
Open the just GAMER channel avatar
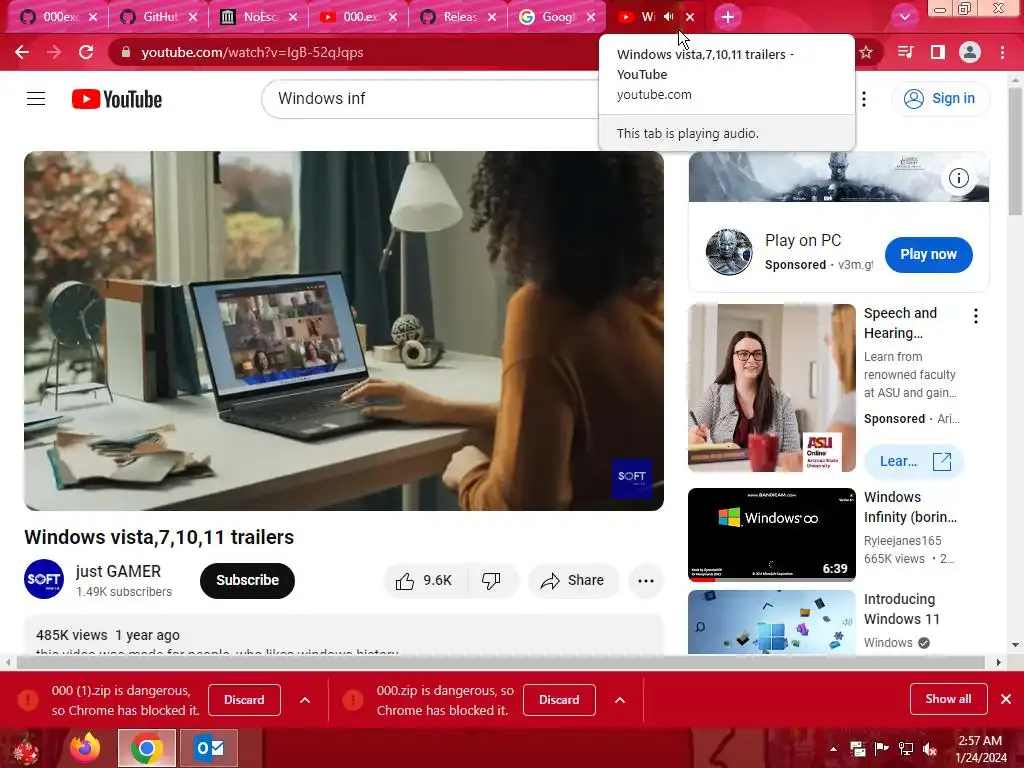coord(44,579)
